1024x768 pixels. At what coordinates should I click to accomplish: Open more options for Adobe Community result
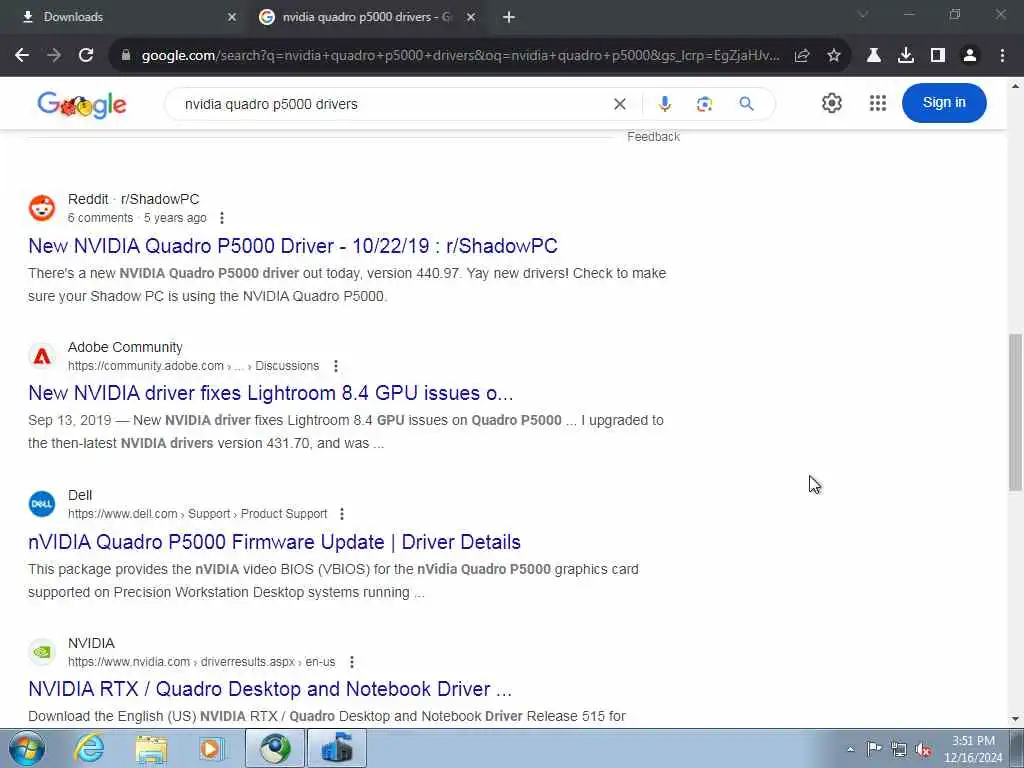(x=336, y=366)
